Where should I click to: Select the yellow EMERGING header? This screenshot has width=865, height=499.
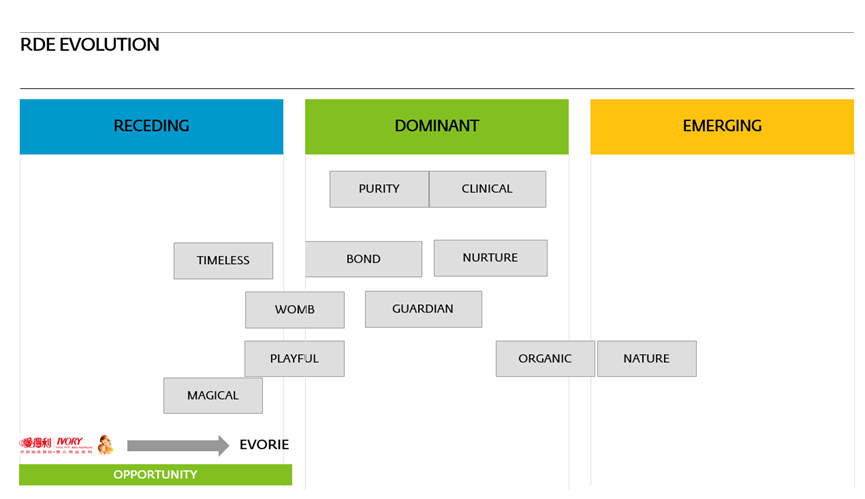(x=721, y=126)
